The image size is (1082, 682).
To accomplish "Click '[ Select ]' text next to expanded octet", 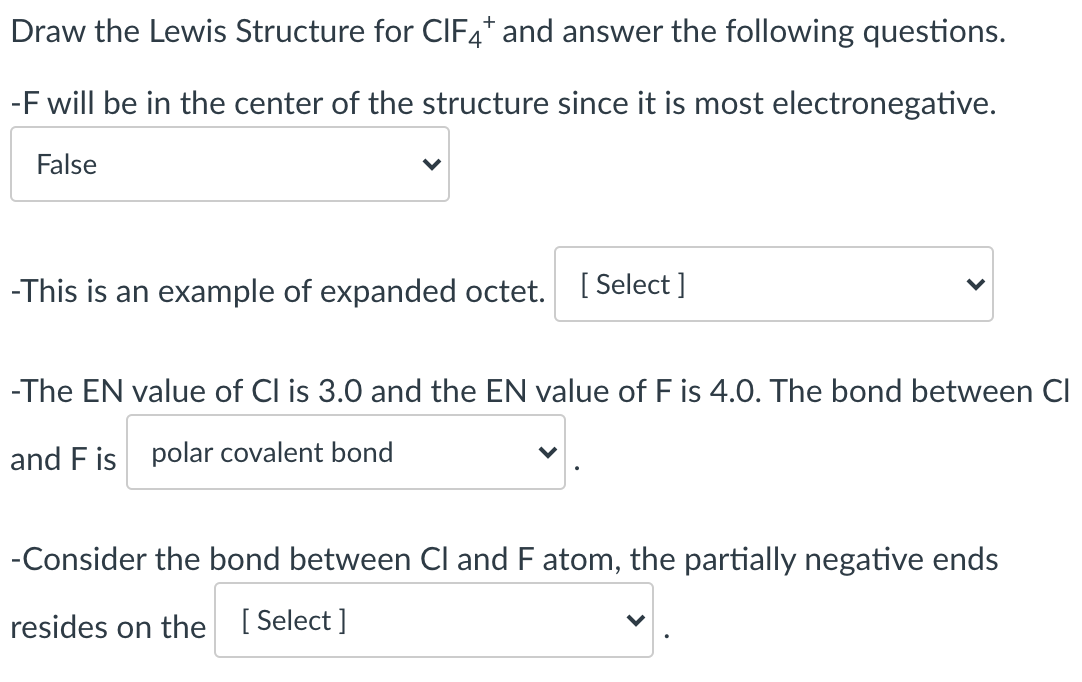I will pyautogui.click(x=633, y=284).
